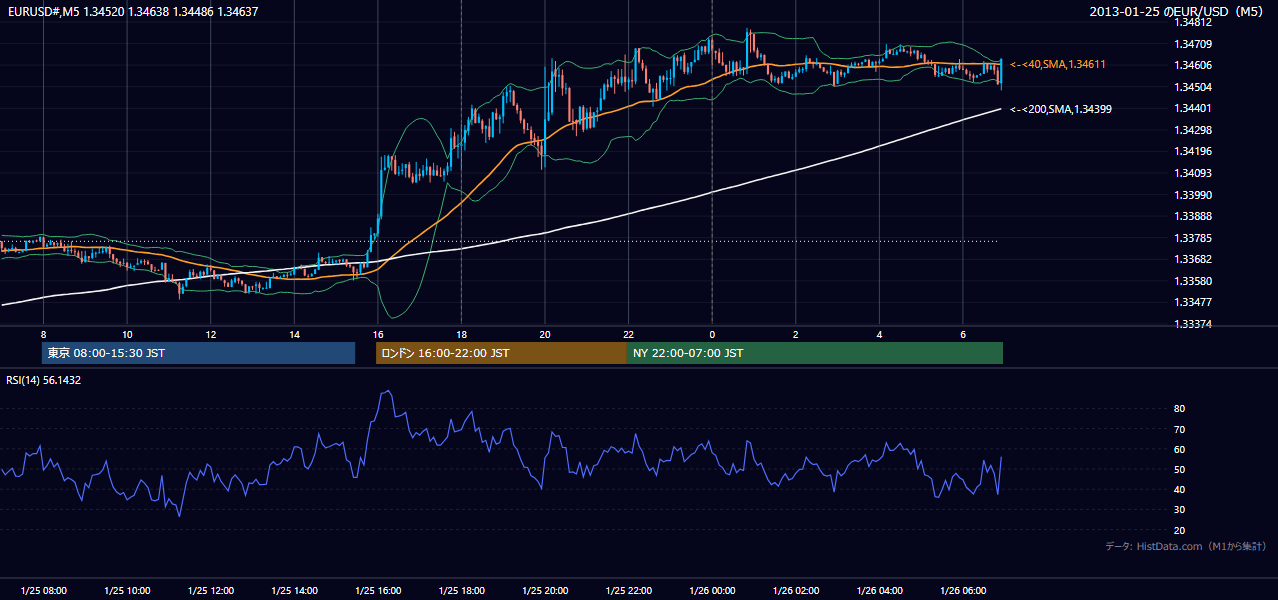Click price axis value 1.33888
Image resolution: width=1278 pixels, height=600 pixels.
point(1194,216)
